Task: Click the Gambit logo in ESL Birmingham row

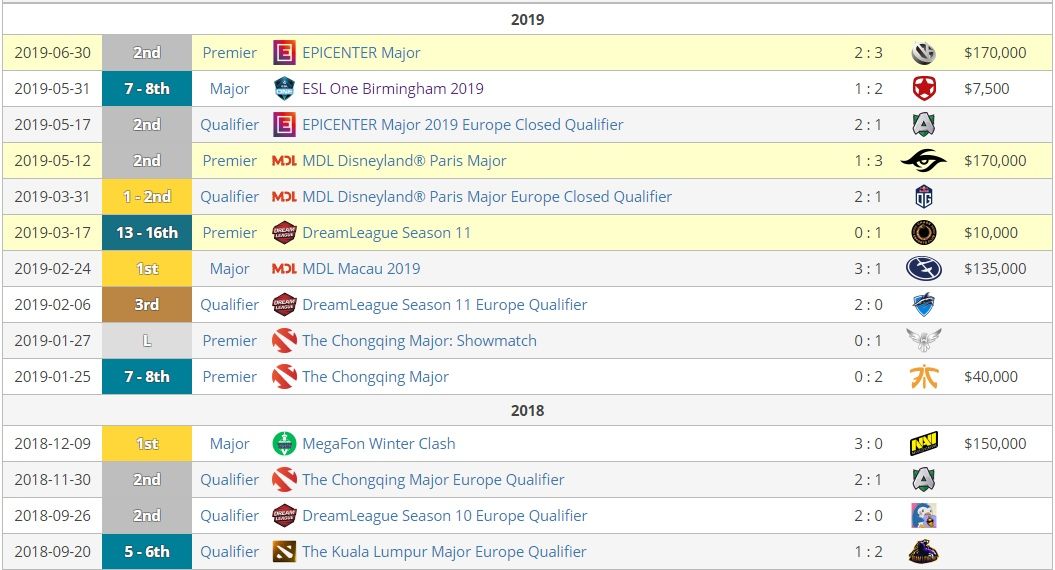Action: tap(924, 88)
